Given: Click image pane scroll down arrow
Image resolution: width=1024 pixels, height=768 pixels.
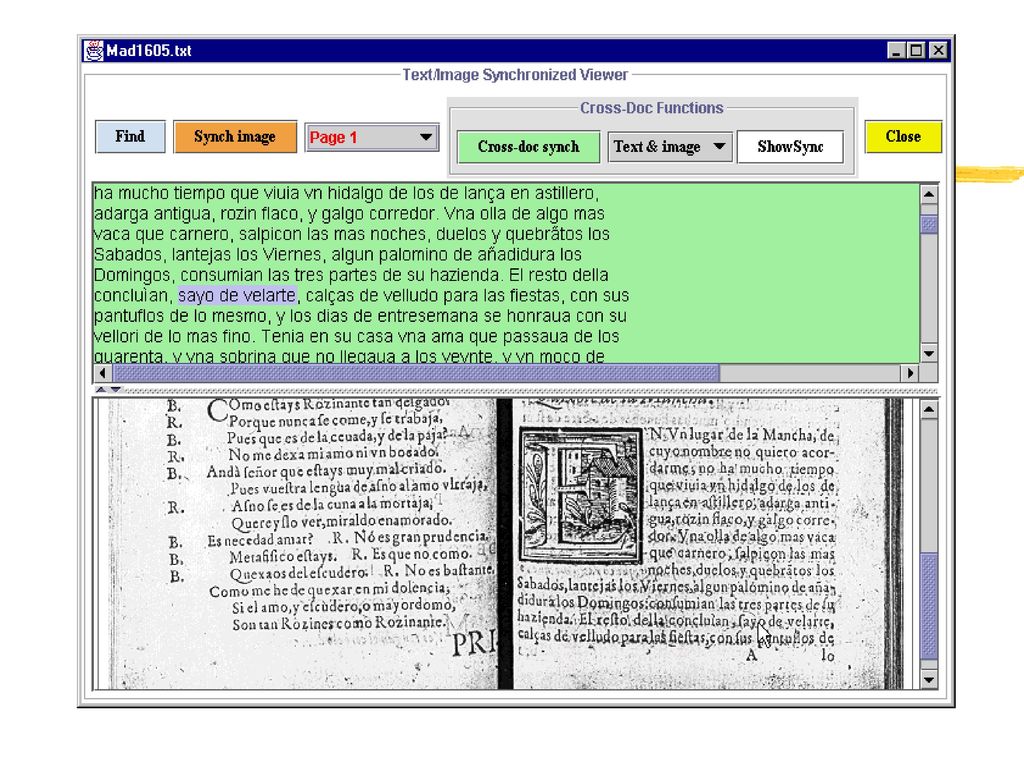Looking at the screenshot, I should tap(929, 680).
